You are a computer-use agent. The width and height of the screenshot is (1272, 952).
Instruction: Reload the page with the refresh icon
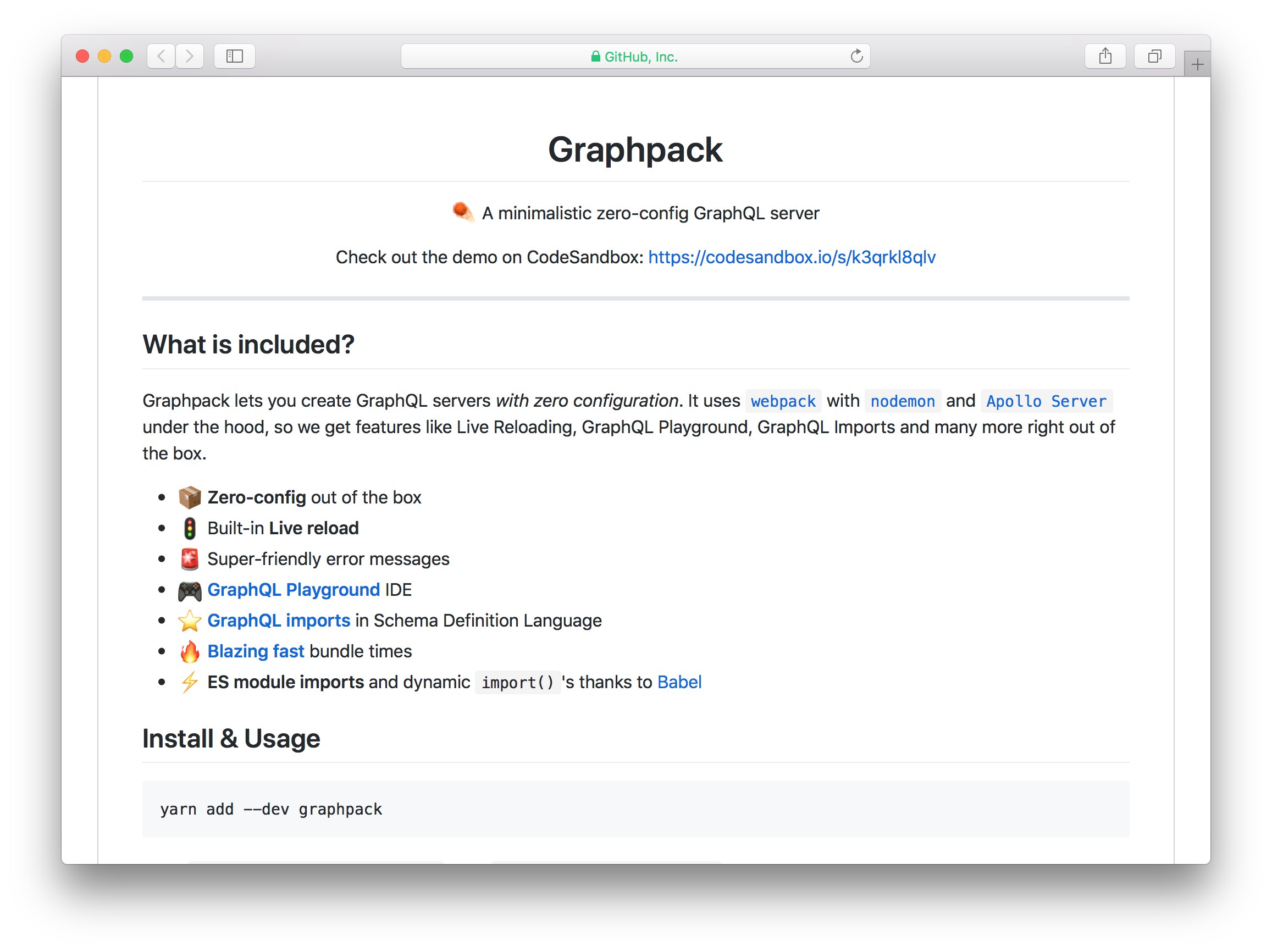(856, 56)
